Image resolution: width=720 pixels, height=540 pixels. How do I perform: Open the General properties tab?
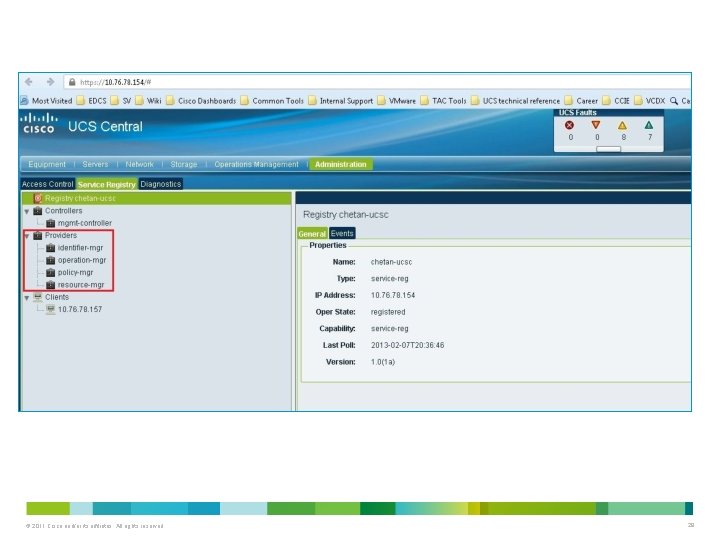pyautogui.click(x=312, y=234)
